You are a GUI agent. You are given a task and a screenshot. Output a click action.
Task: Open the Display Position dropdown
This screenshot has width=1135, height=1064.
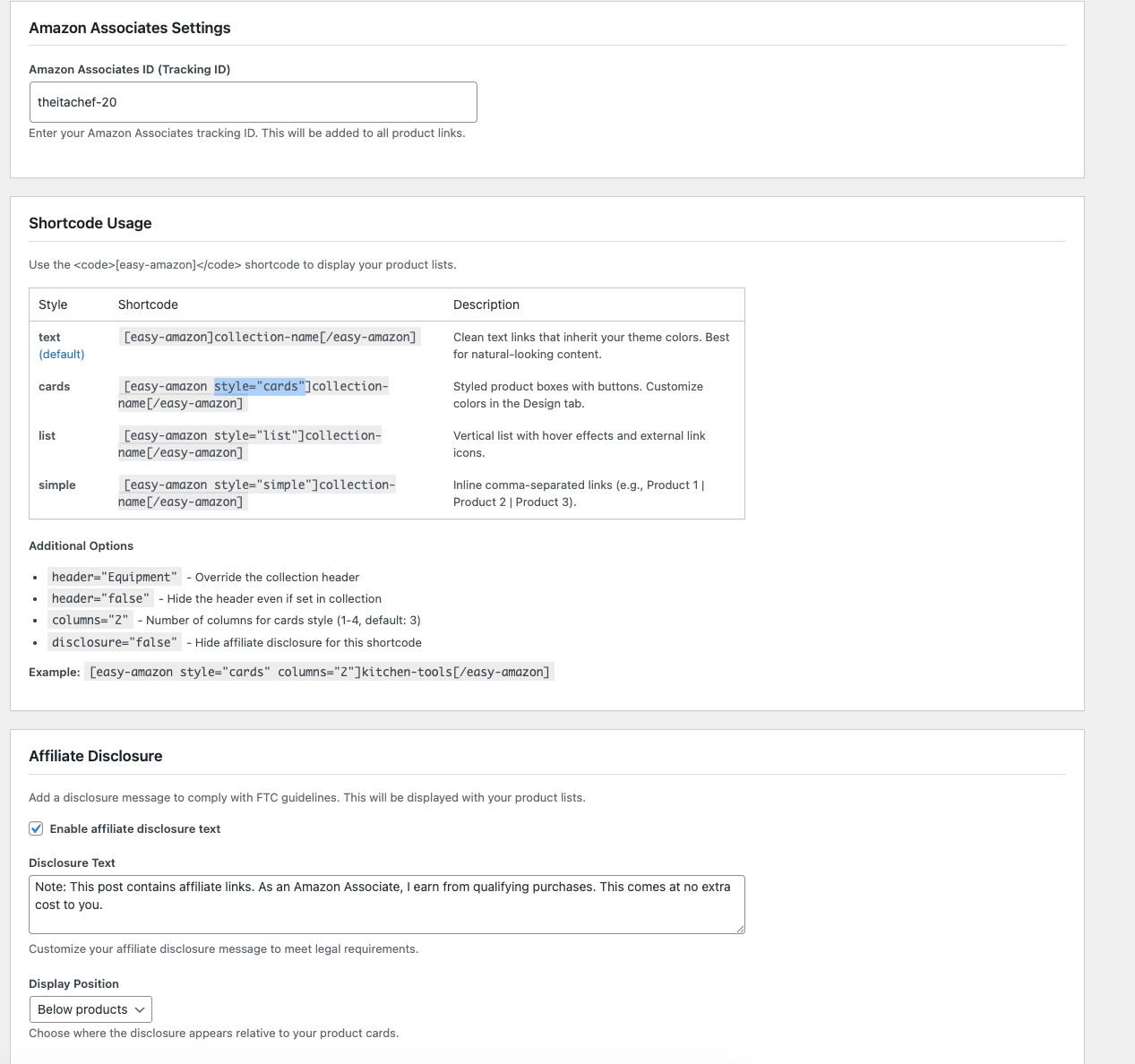[x=90, y=1009]
